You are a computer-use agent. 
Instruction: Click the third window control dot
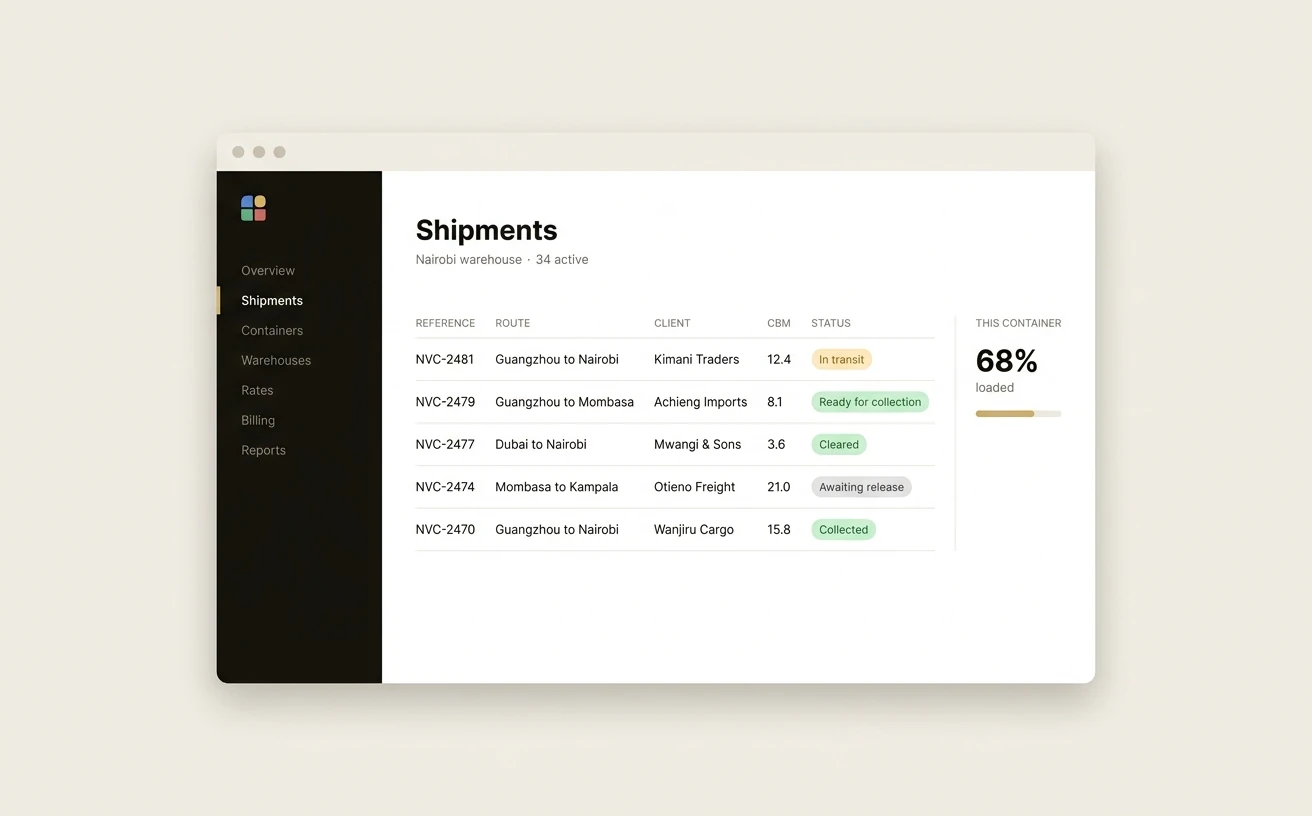pos(279,152)
